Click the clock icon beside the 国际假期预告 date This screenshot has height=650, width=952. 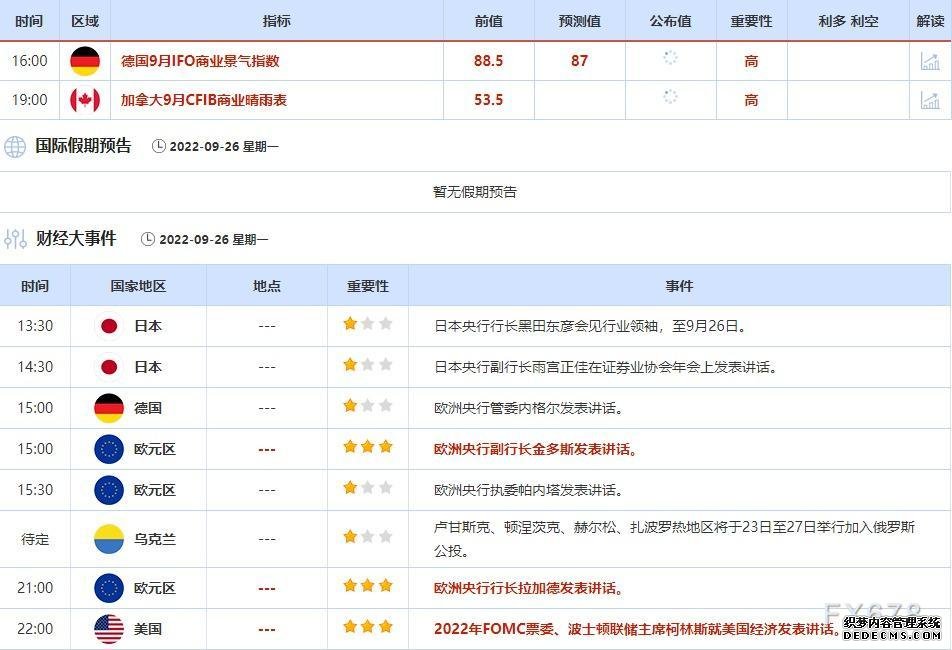point(159,147)
